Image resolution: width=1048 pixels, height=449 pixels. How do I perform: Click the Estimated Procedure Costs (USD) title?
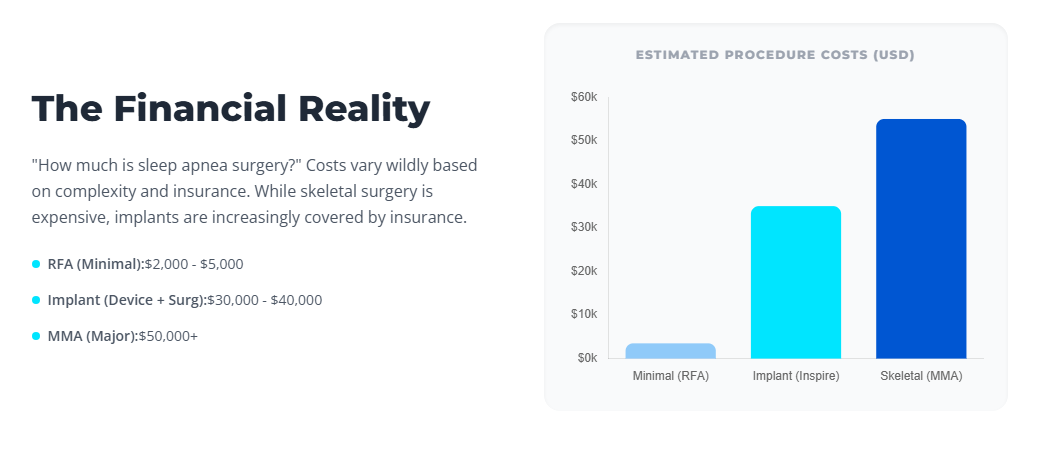pyautogui.click(x=775, y=55)
